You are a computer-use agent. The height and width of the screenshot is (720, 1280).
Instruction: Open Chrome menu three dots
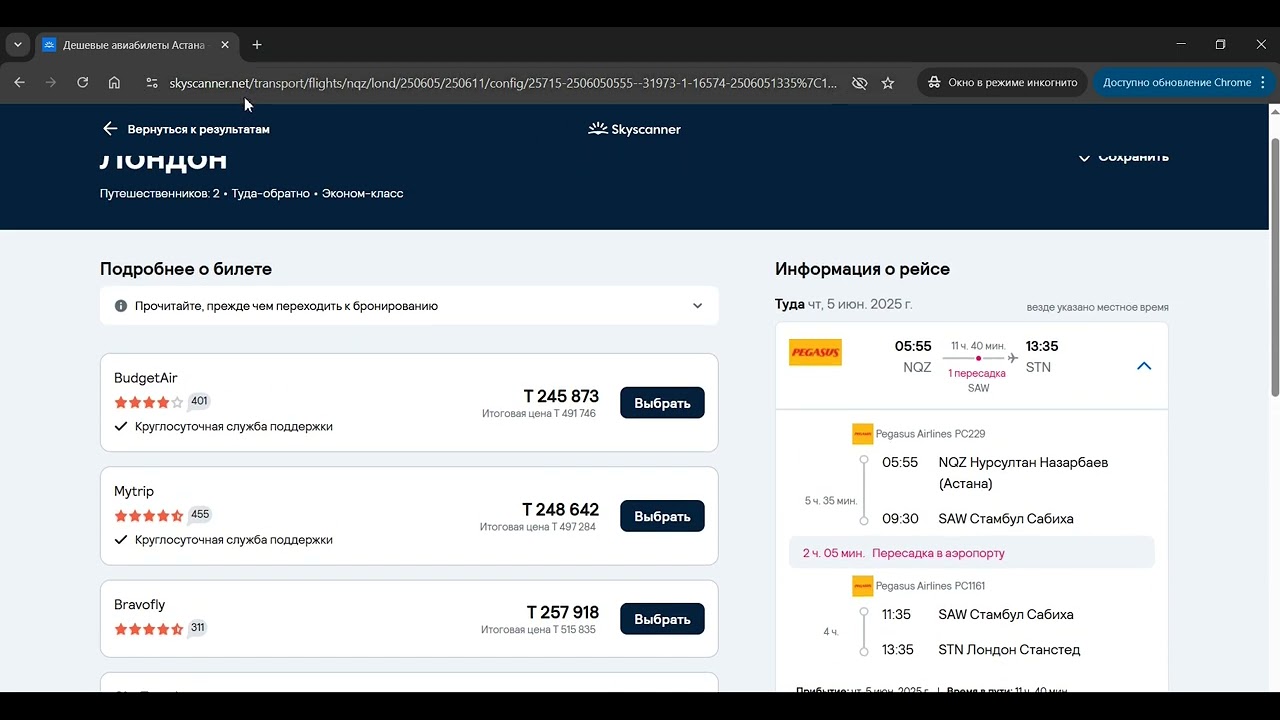pyautogui.click(x=1263, y=83)
